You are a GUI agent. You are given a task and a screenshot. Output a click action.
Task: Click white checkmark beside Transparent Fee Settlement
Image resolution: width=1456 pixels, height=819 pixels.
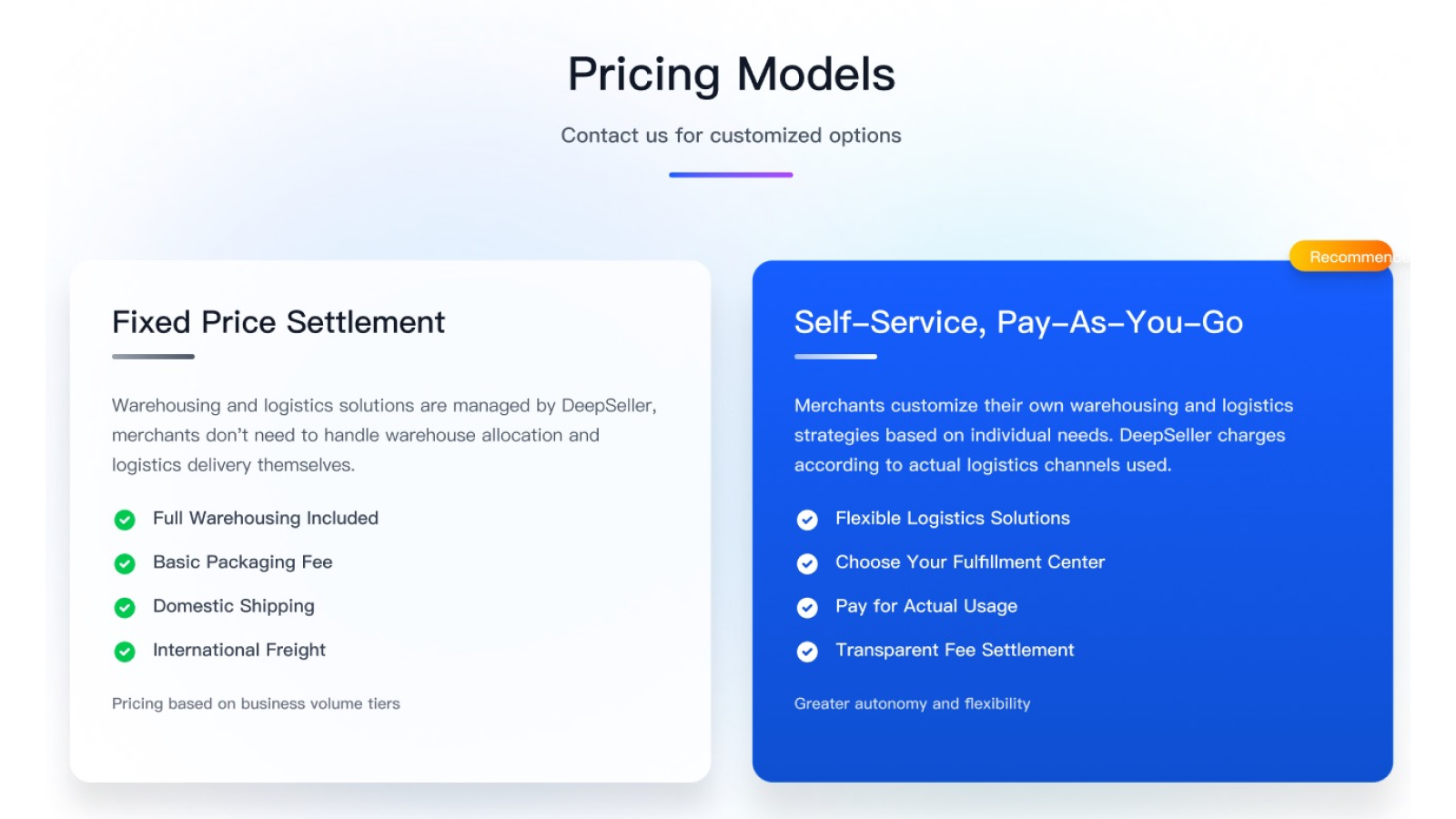[x=807, y=652]
